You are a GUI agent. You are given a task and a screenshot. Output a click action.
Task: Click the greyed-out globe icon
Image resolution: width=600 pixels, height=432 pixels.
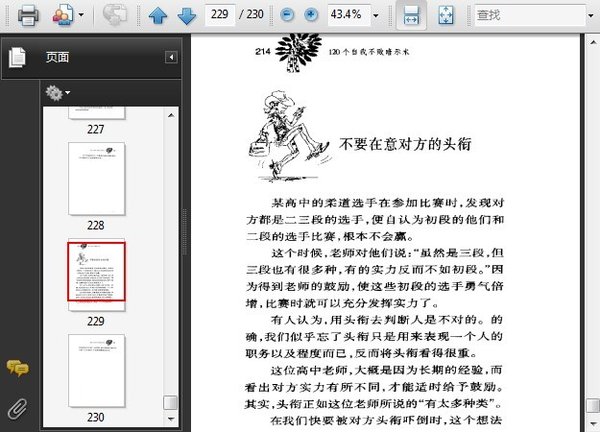tap(115, 15)
